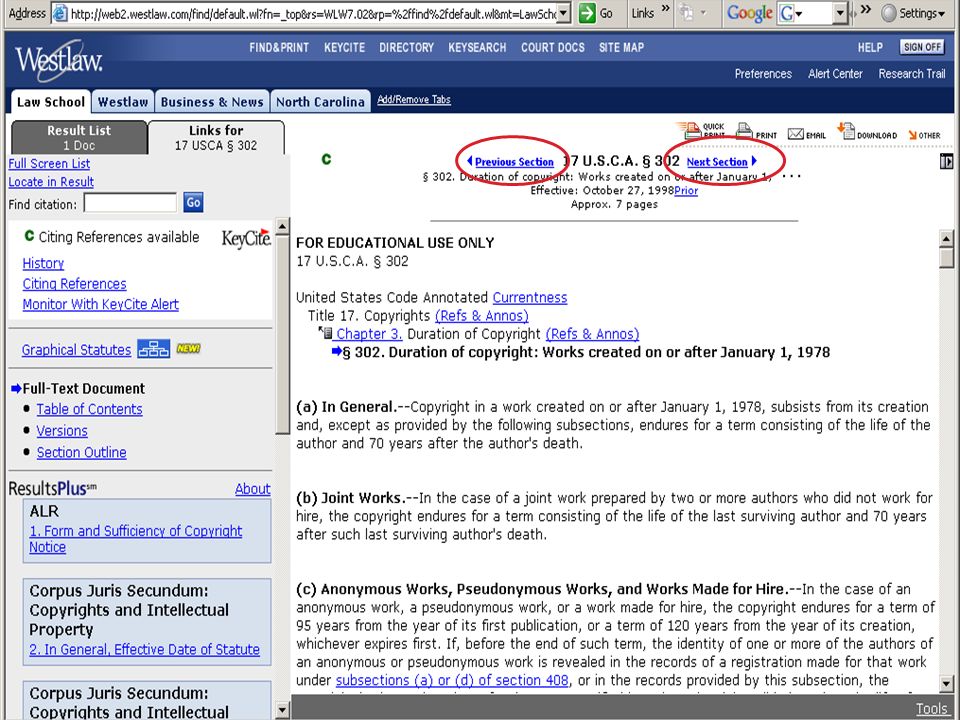Open the FIND&PRINT menu
Viewport: 960px width, 720px height.
pyautogui.click(x=279, y=48)
